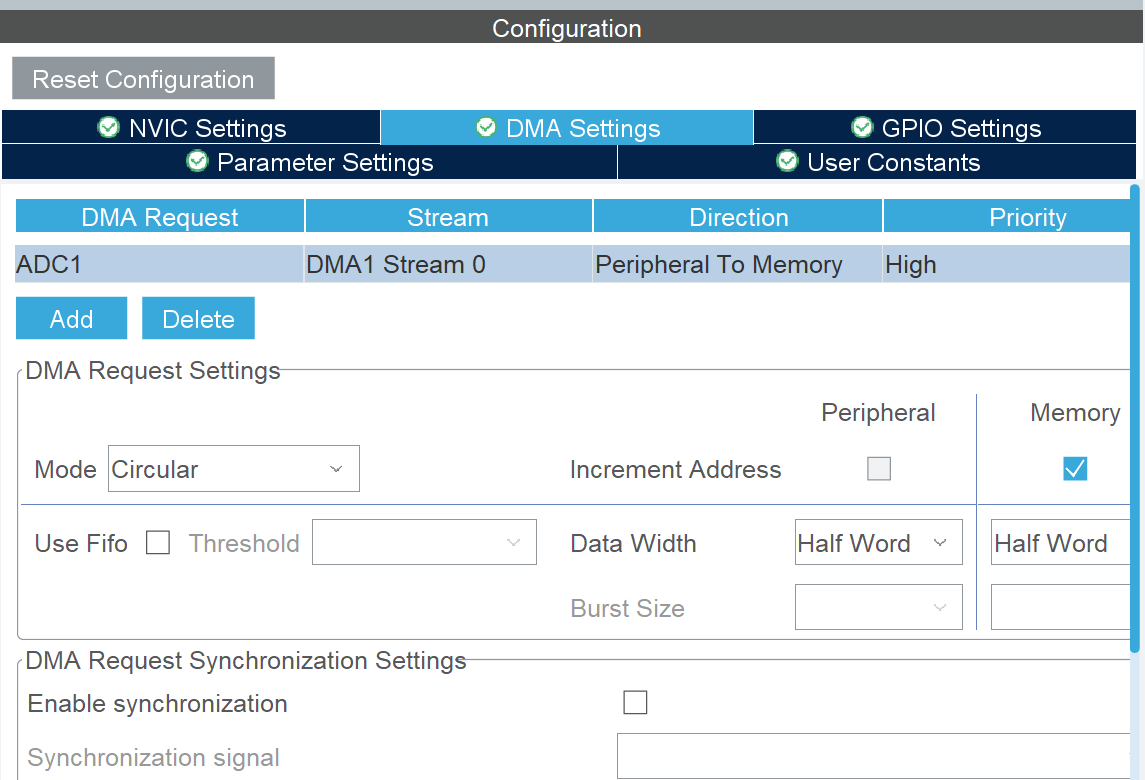The image size is (1145, 780).
Task: Open the NVIC Settings tab
Action: point(192,128)
